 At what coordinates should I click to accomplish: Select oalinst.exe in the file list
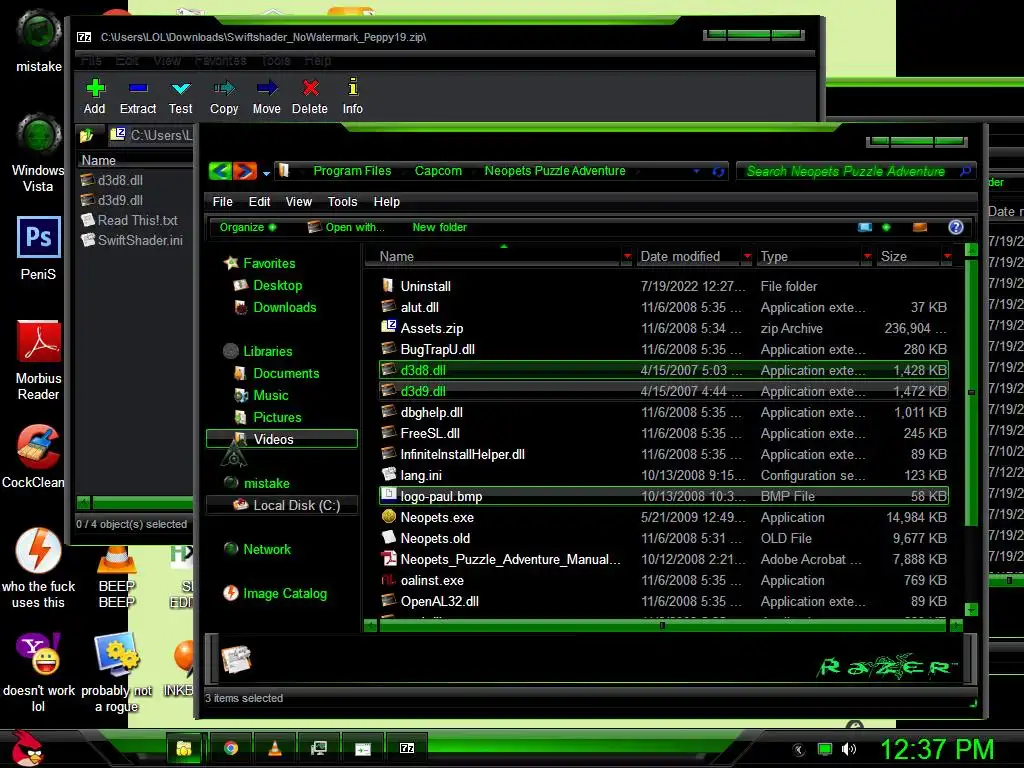(664, 581)
